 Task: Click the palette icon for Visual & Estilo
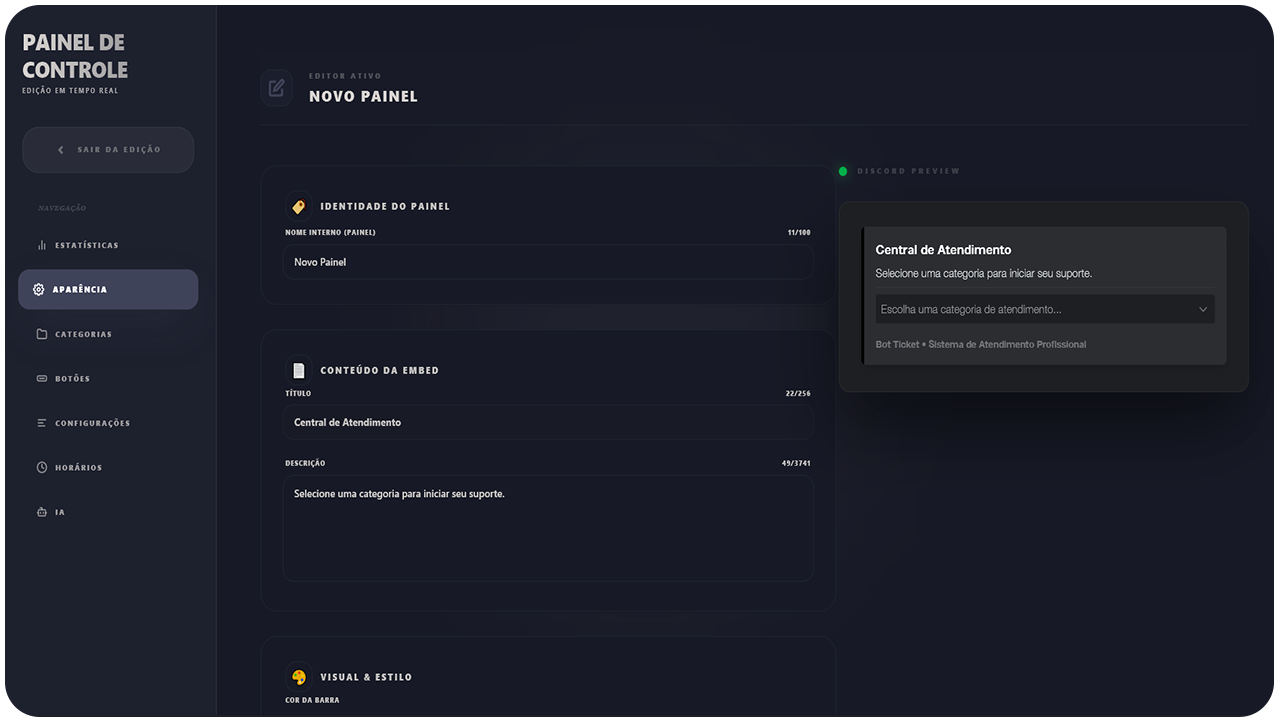(x=298, y=677)
